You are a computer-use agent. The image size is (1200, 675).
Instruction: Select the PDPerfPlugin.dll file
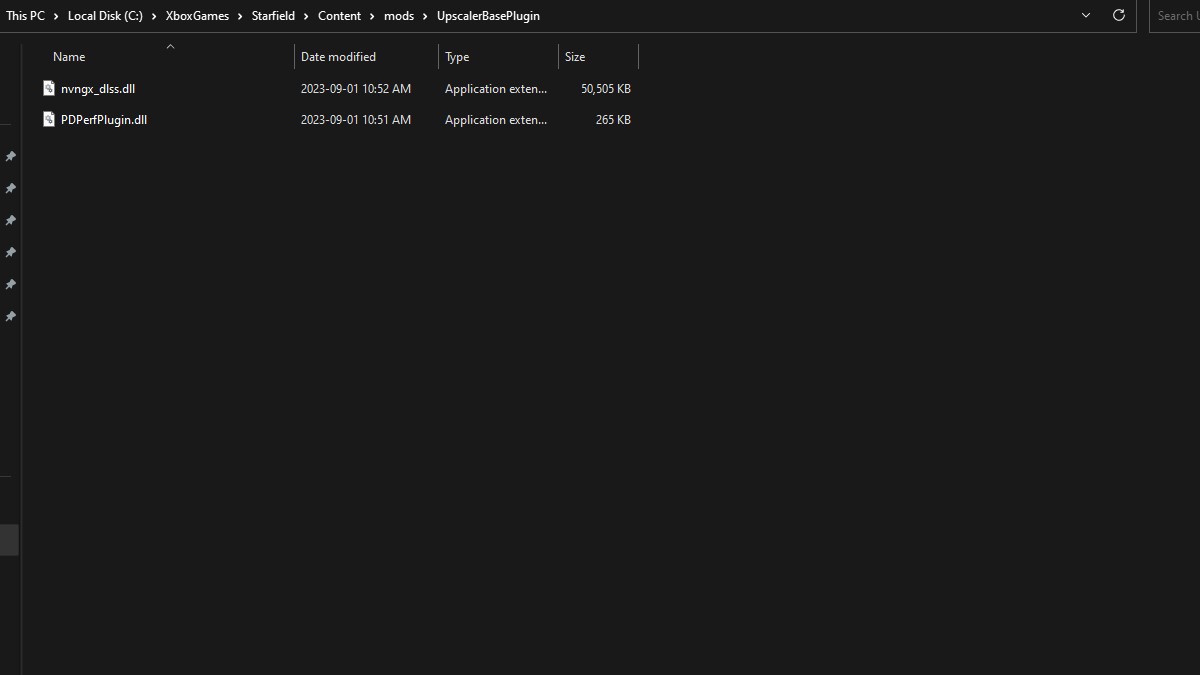(105, 119)
